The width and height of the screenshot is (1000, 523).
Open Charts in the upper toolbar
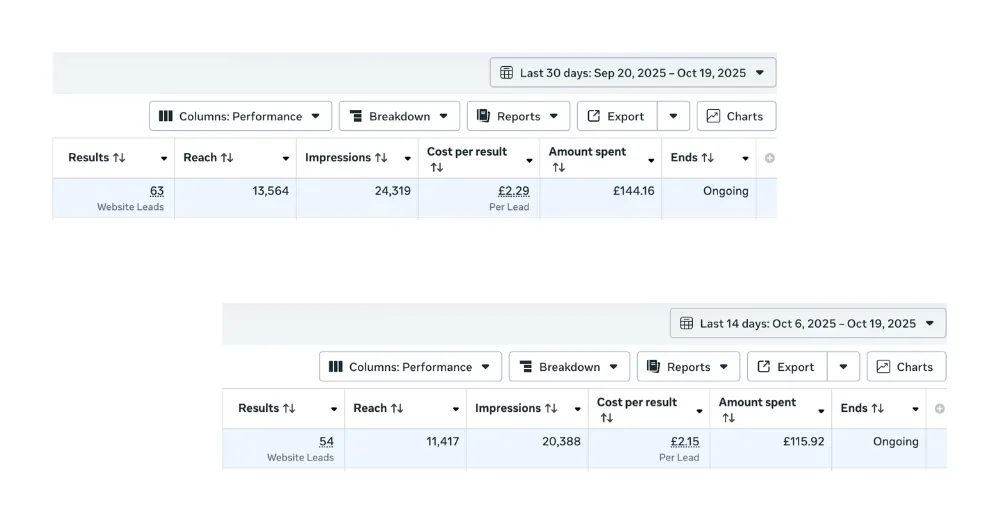[x=735, y=116]
